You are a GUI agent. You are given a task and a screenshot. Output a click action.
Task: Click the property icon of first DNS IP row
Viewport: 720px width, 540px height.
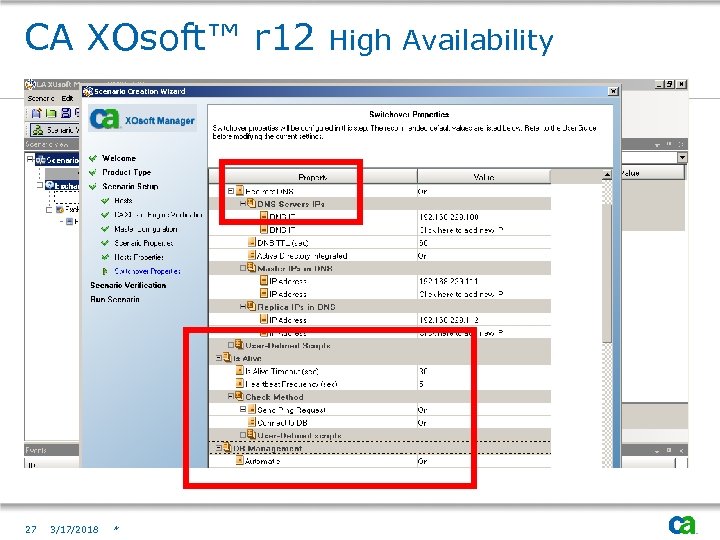pyautogui.click(x=264, y=216)
